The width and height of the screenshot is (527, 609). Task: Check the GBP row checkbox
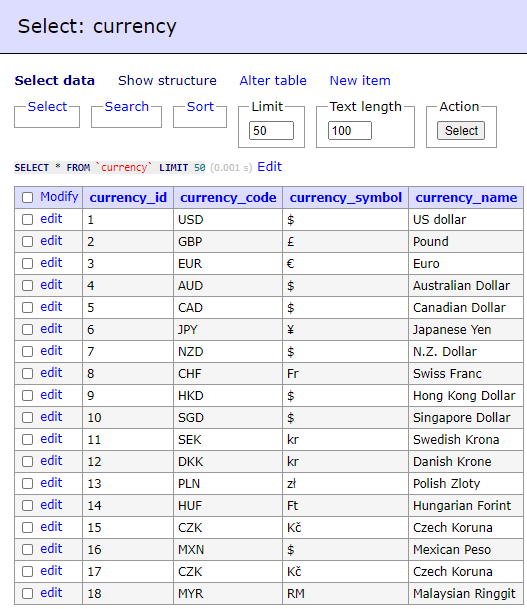(28, 242)
